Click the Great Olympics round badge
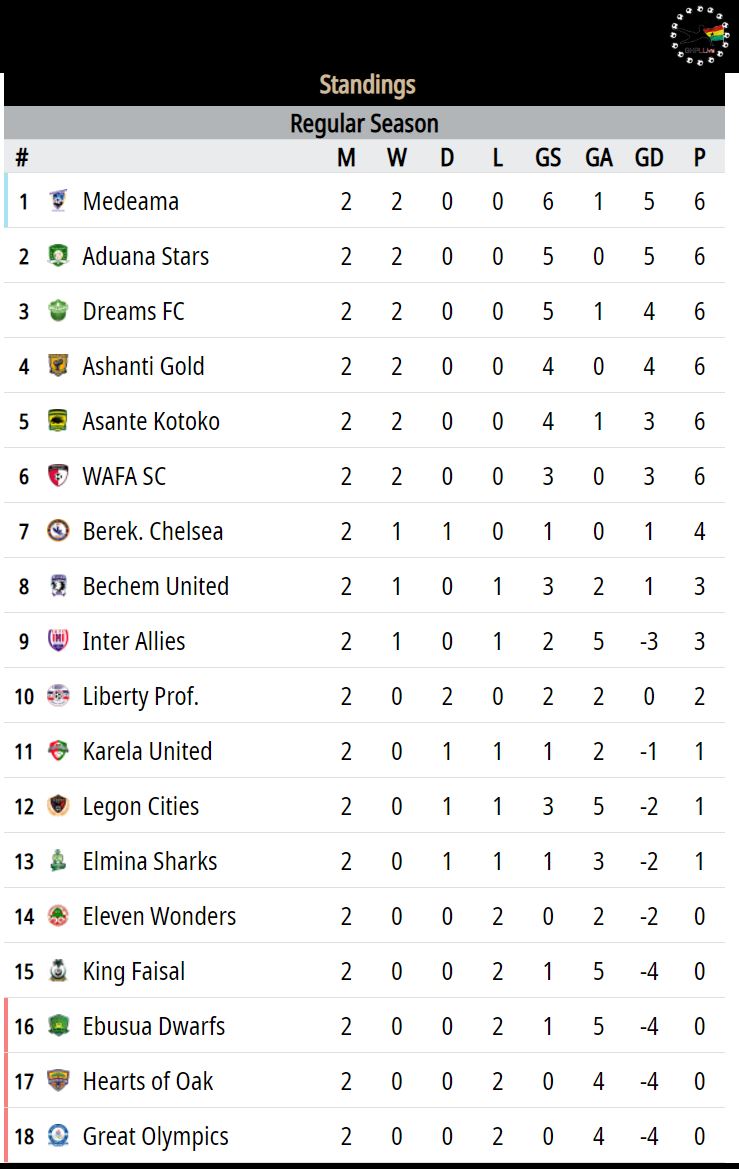The image size is (739, 1169). point(58,1135)
